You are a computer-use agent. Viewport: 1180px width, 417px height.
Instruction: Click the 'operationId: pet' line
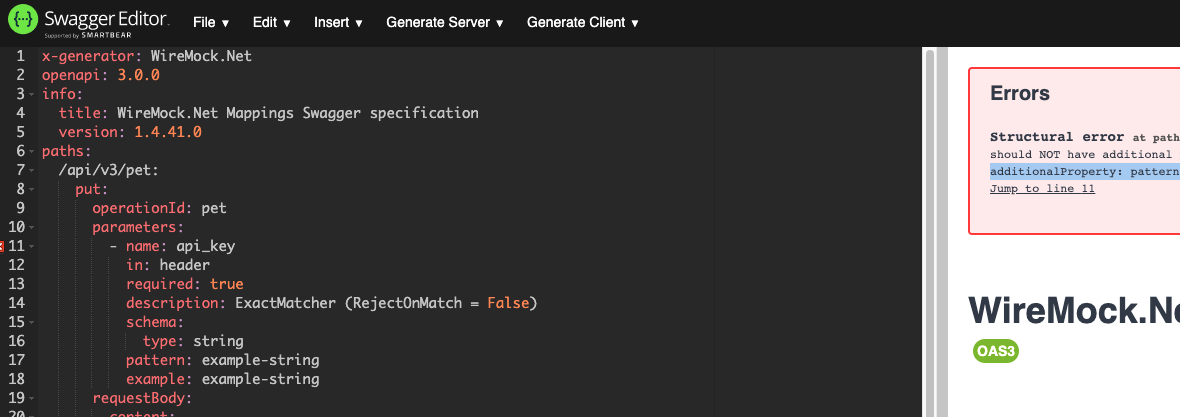[160, 208]
